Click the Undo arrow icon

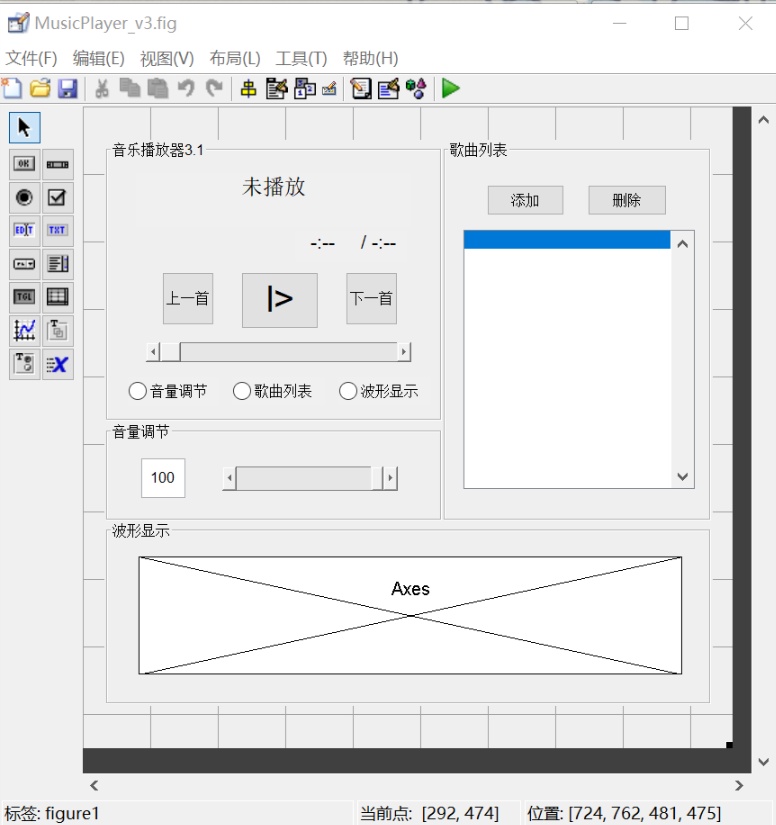coord(186,88)
